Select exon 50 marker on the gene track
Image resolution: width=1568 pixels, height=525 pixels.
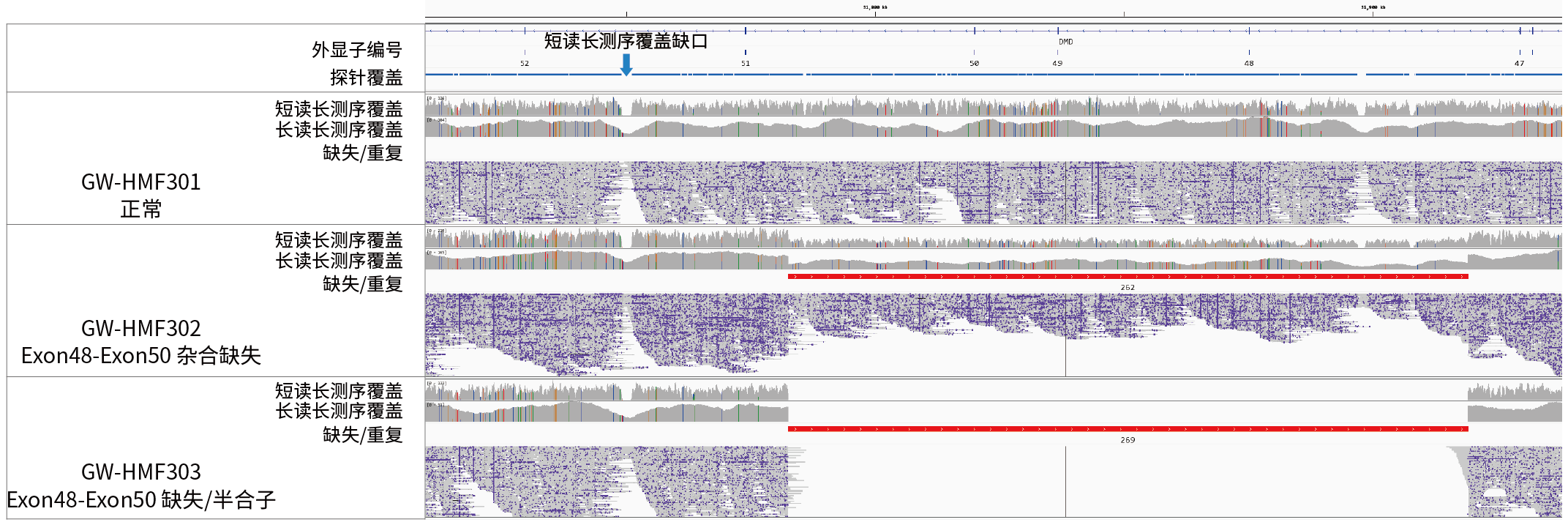[x=974, y=63]
